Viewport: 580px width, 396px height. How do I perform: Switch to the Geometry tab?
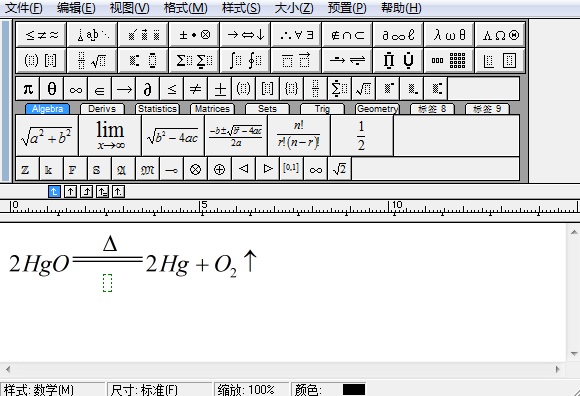pos(377,109)
